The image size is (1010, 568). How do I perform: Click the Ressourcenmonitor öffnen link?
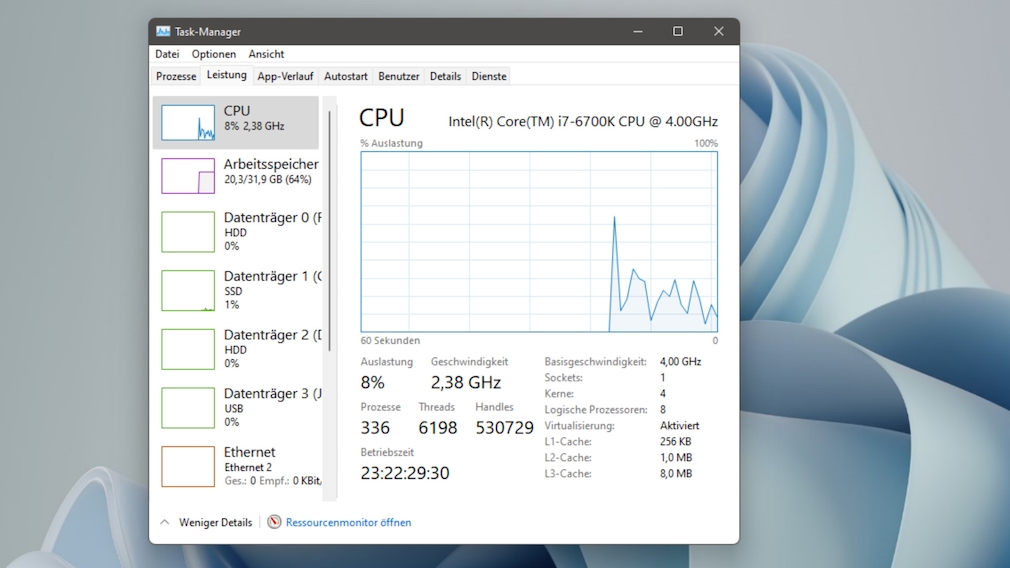(x=348, y=522)
